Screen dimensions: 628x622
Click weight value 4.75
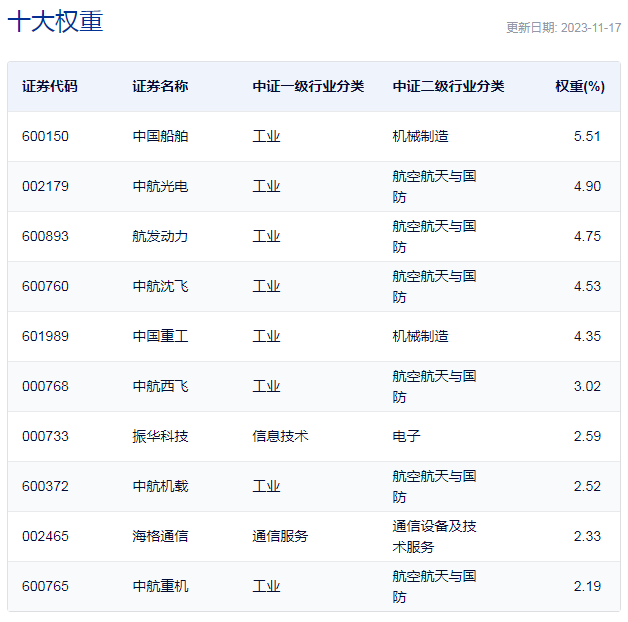coord(587,236)
